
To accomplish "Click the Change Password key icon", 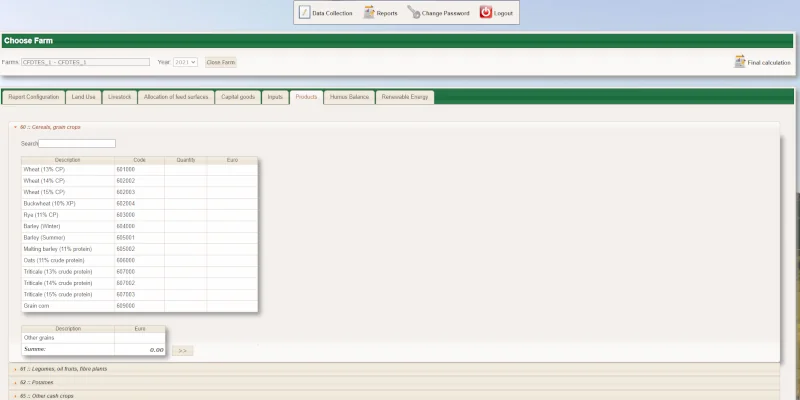I will [414, 13].
